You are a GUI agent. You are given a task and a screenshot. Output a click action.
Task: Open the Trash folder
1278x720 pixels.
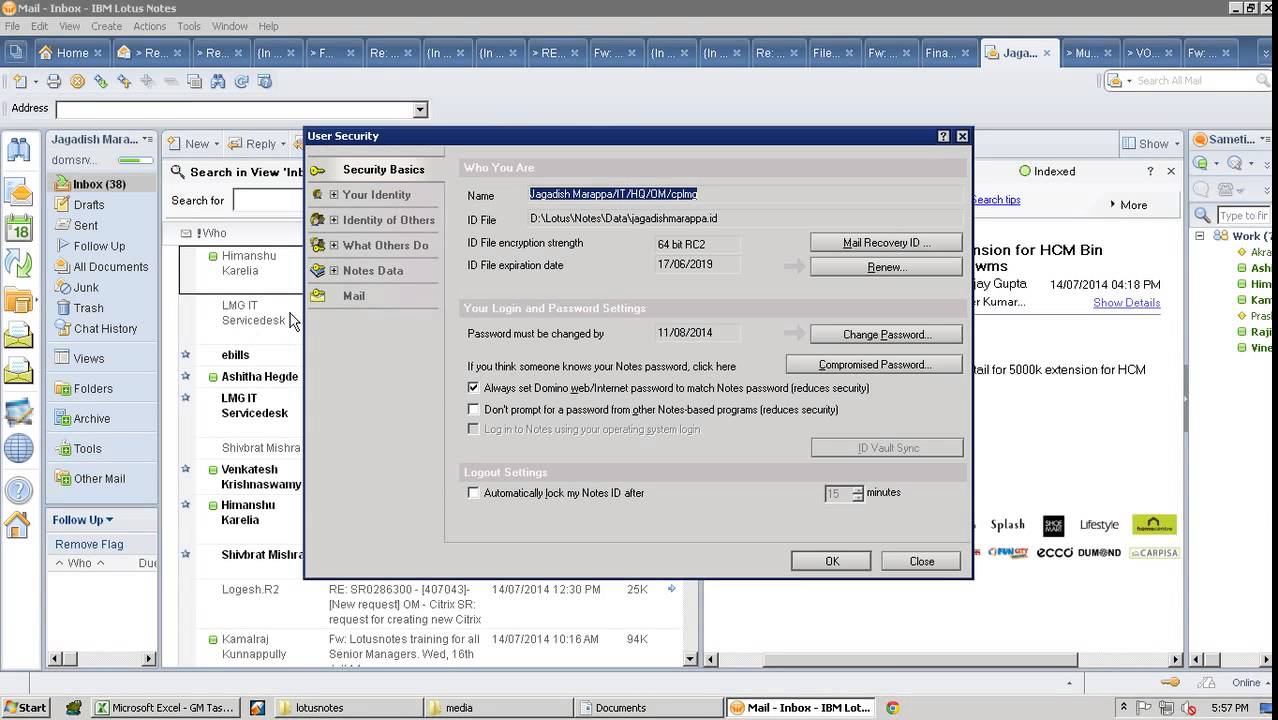(88, 308)
